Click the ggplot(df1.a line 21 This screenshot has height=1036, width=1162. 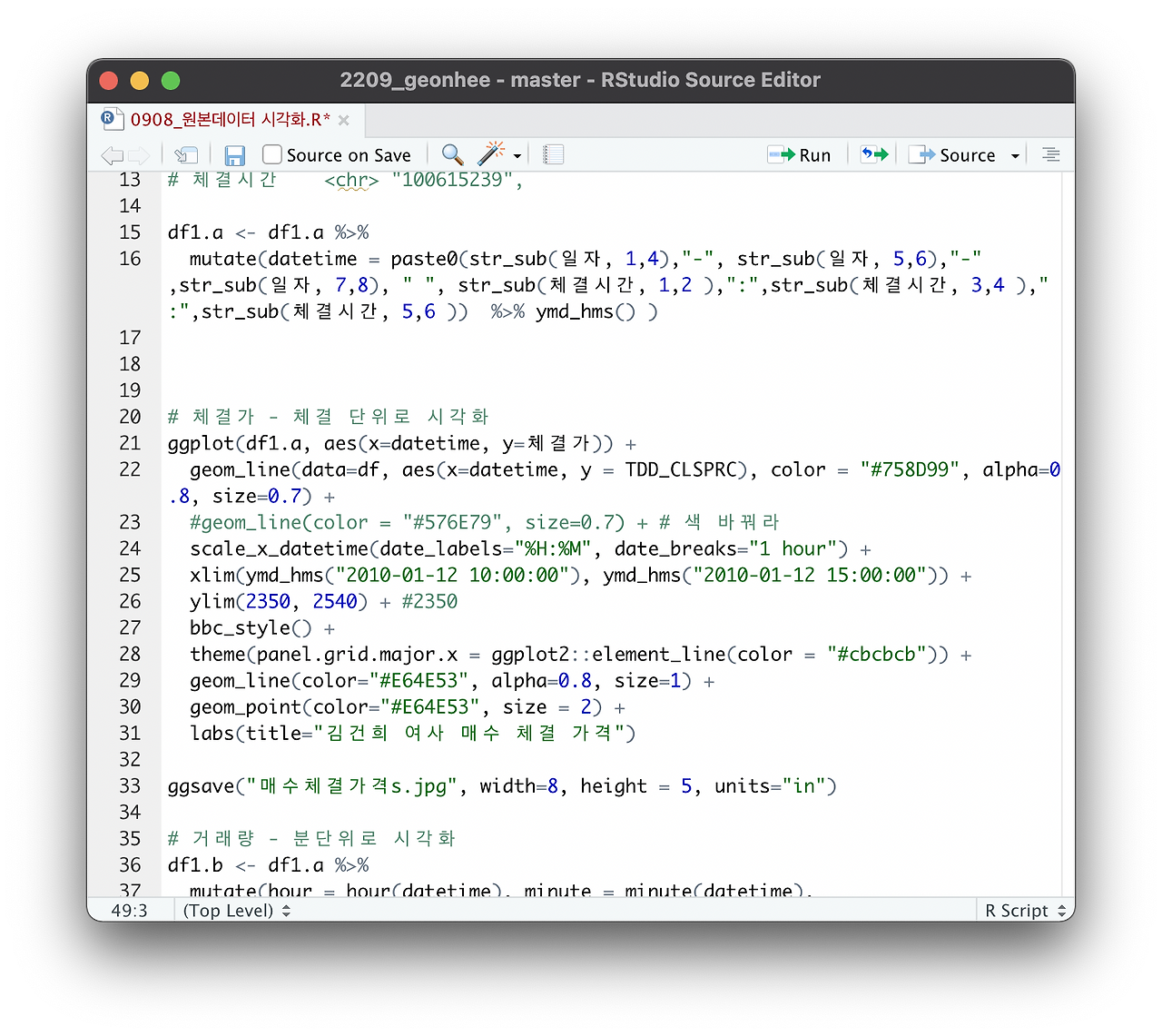(402, 444)
